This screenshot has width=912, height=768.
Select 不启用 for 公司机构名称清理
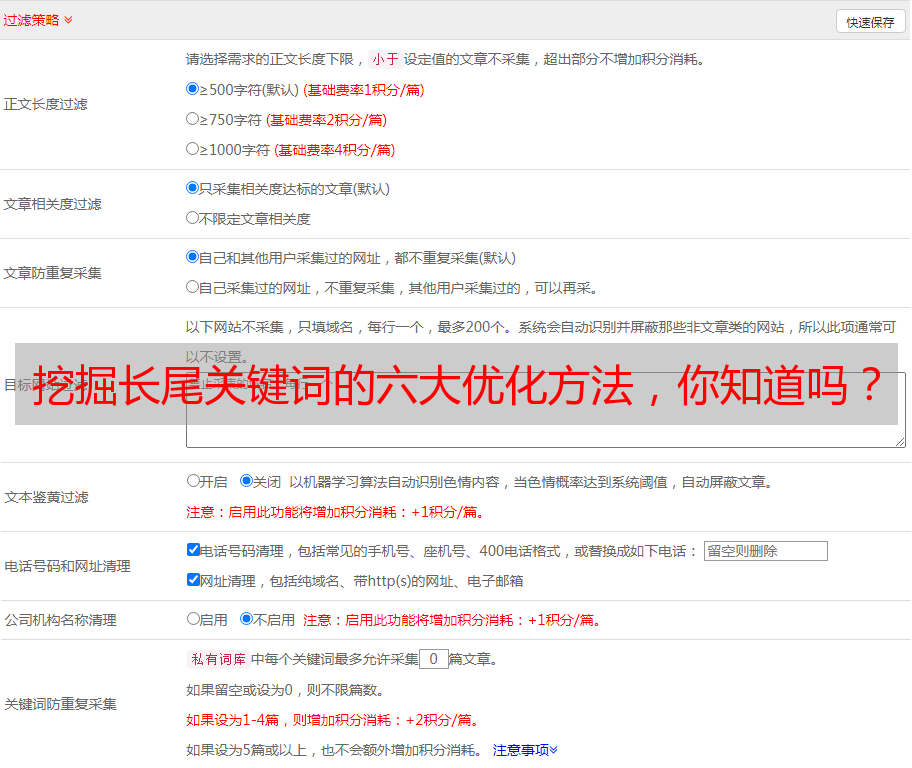tap(246, 619)
